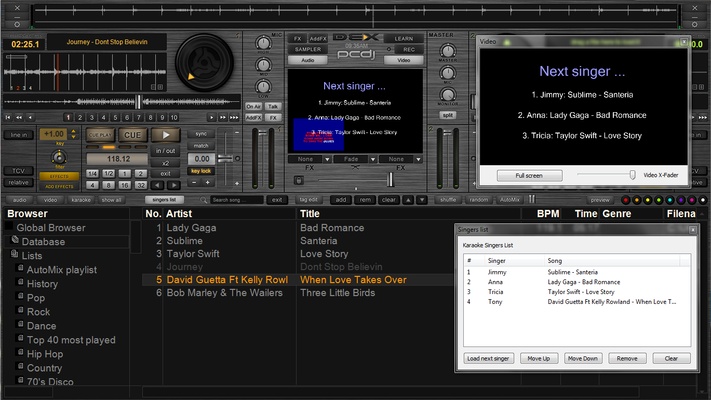Screen dimensions: 711x400
Task: Click the deck 1 spinning platter
Action: (x=204, y=63)
